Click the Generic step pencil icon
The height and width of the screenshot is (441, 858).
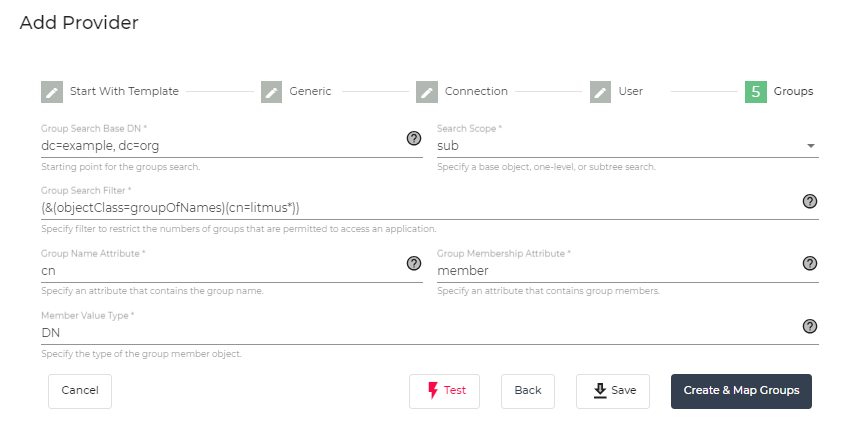click(272, 92)
